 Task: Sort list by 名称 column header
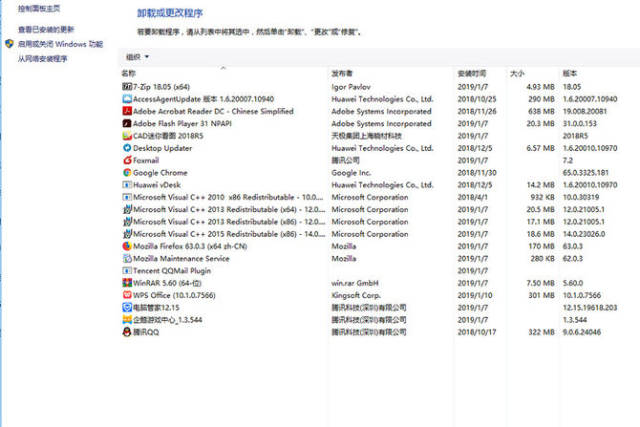click(x=129, y=73)
